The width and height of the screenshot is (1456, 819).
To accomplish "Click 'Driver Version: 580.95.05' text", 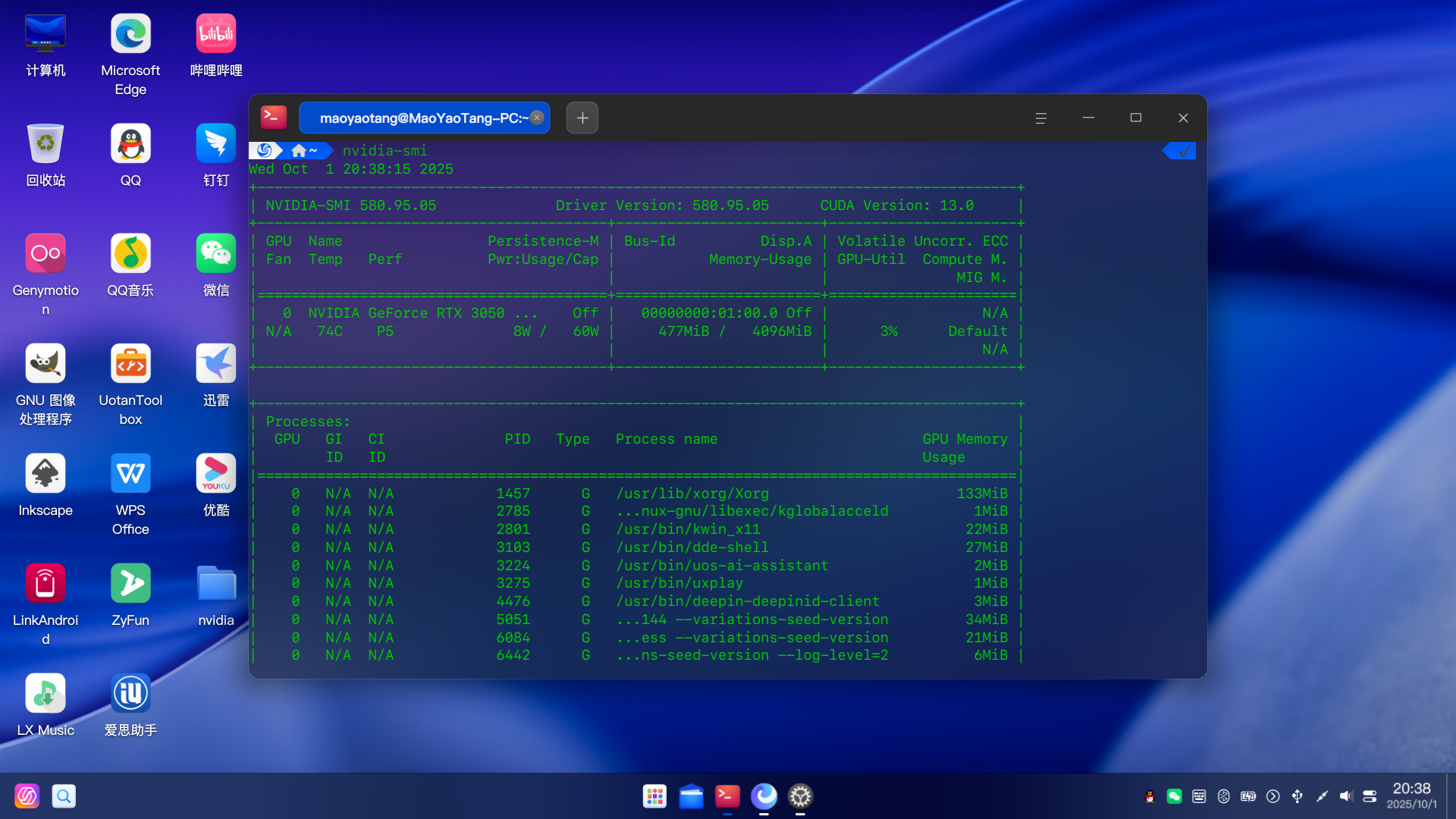I will pos(662,206).
